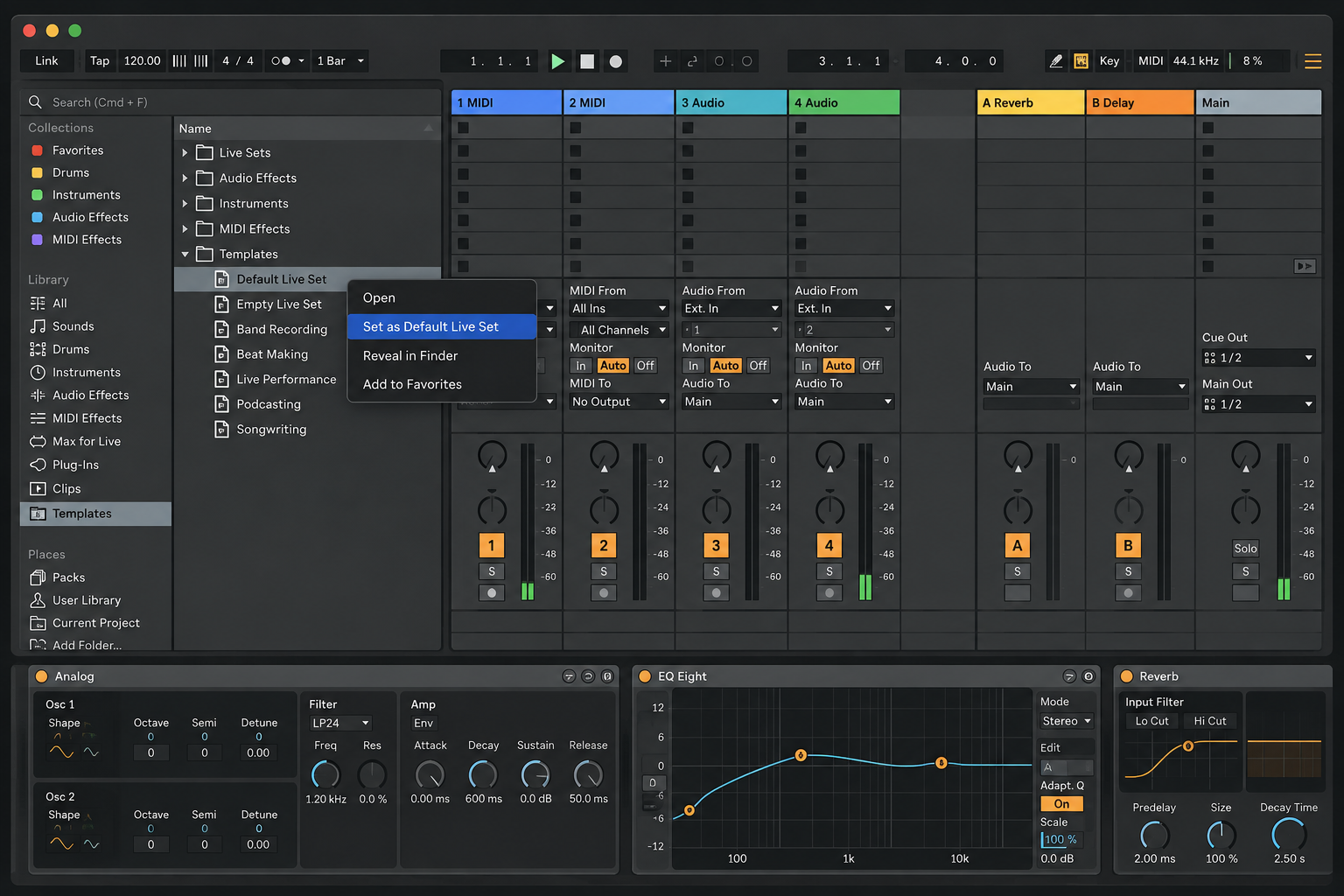Image resolution: width=1344 pixels, height=896 pixels.
Task: Toggle the loop switch icon
Action: click(692, 61)
